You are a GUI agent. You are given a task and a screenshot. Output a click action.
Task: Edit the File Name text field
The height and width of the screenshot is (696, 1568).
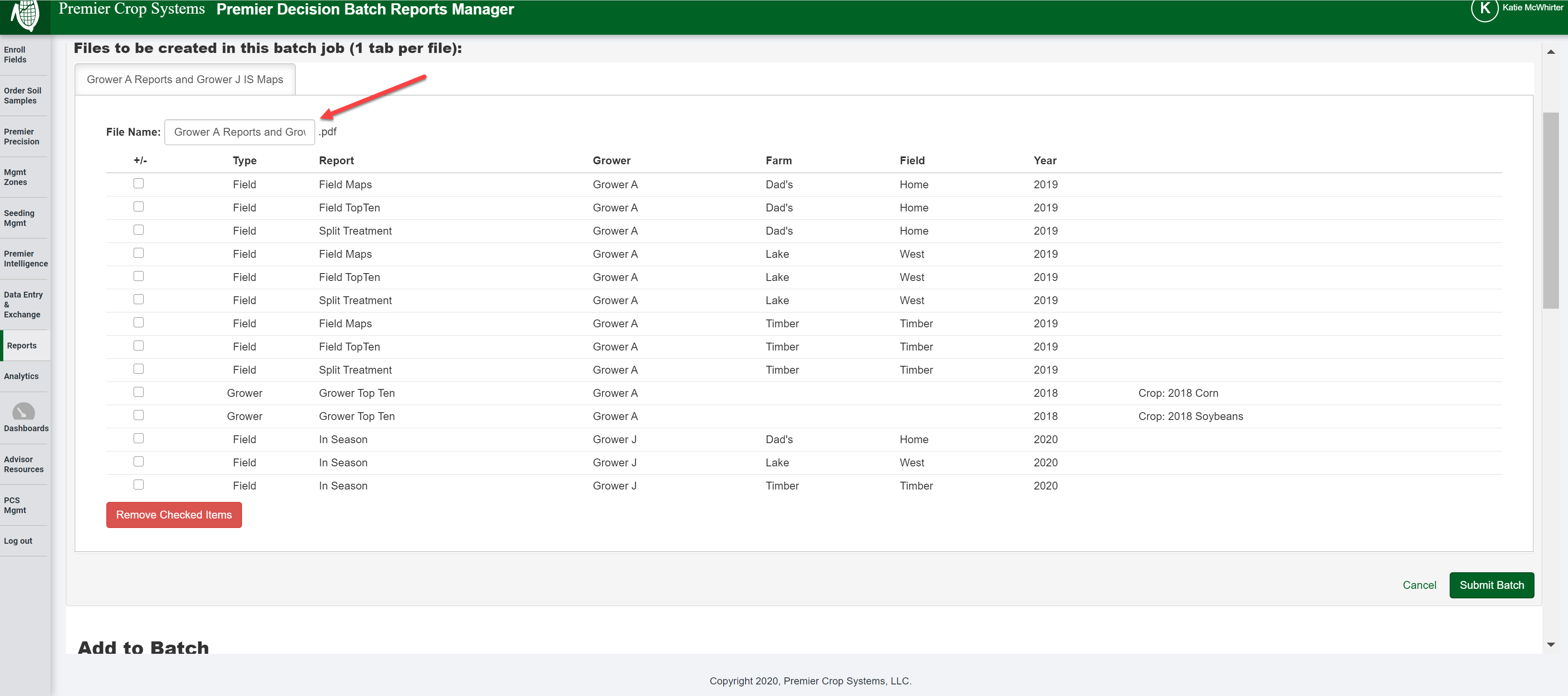239,132
